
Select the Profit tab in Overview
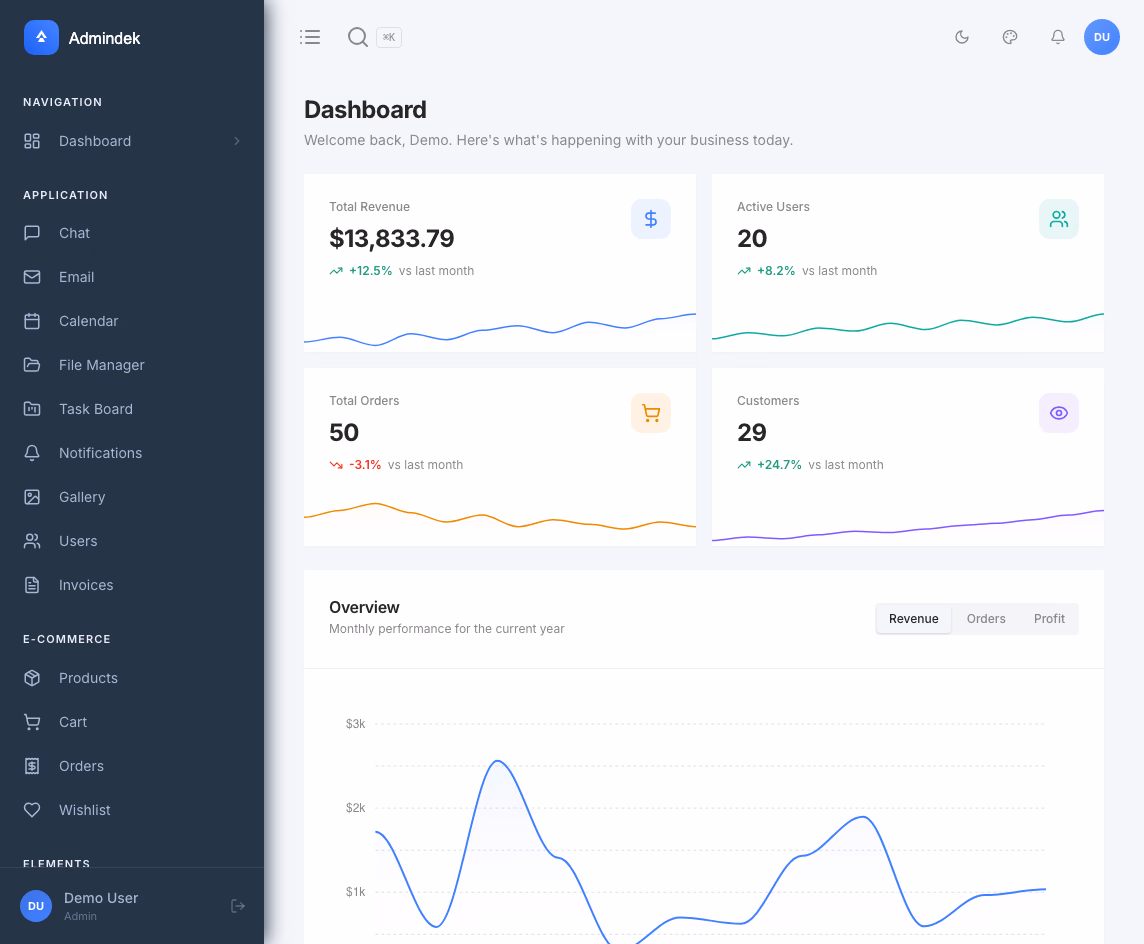[1049, 618]
